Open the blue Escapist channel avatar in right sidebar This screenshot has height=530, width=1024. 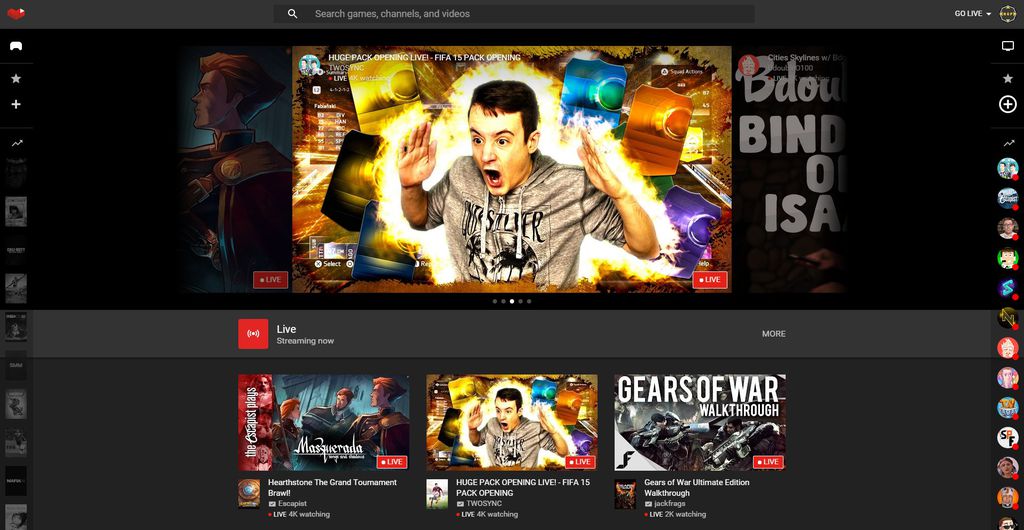click(x=1008, y=198)
